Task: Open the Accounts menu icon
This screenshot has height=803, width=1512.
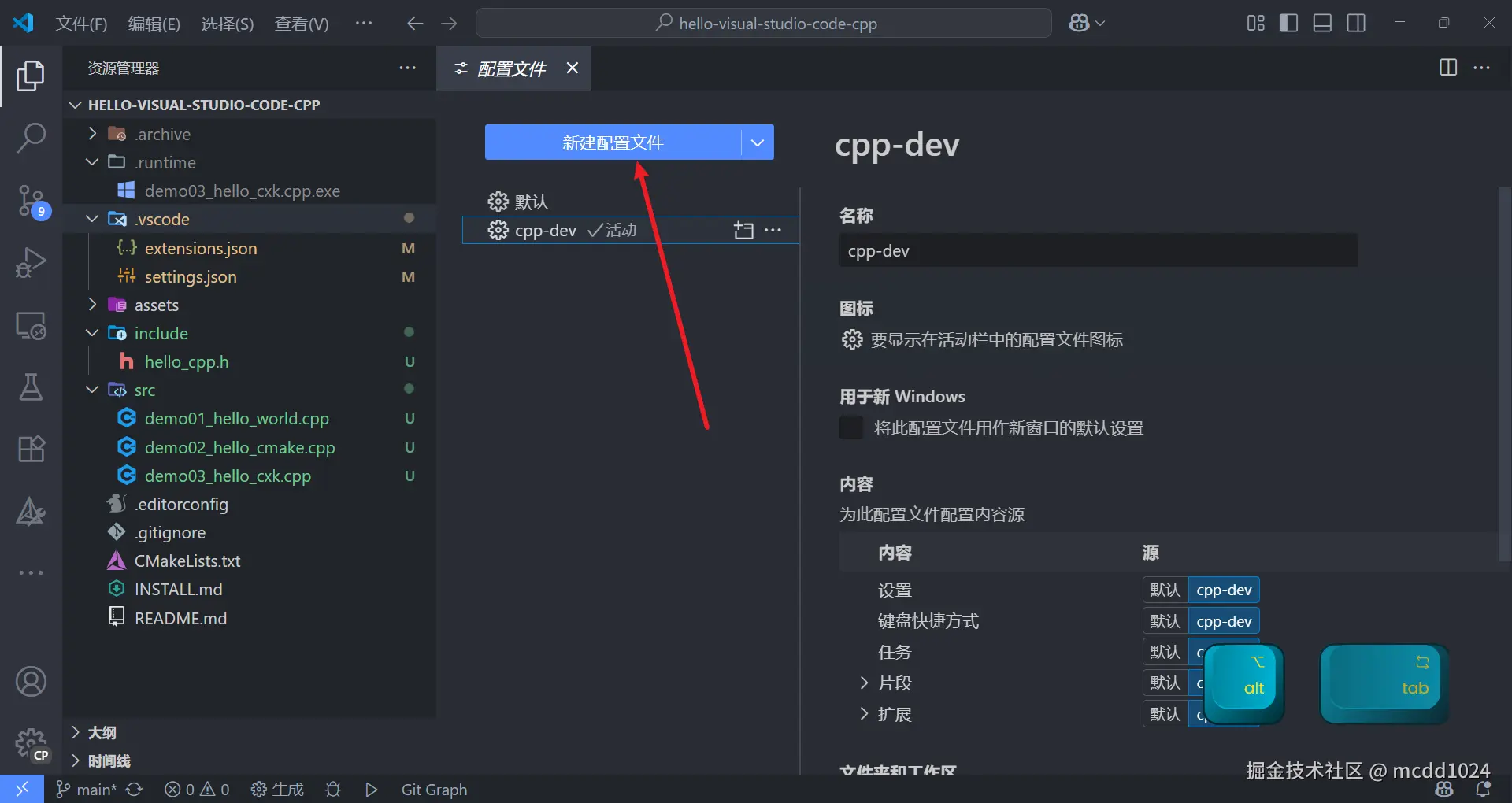Action: tap(31, 682)
